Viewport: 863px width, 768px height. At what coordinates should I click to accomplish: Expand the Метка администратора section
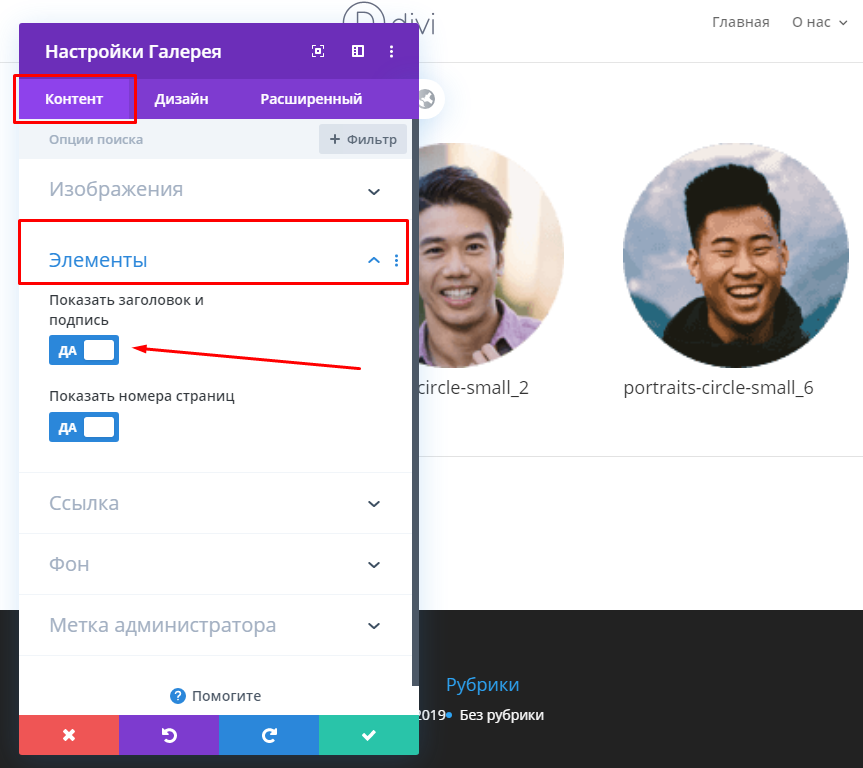pos(373,626)
